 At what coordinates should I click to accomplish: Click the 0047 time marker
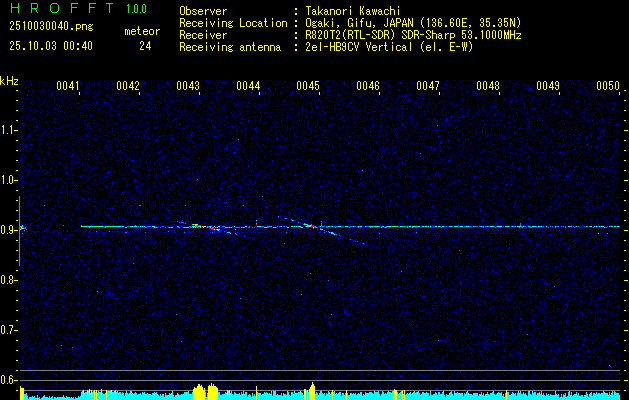[x=428, y=86]
